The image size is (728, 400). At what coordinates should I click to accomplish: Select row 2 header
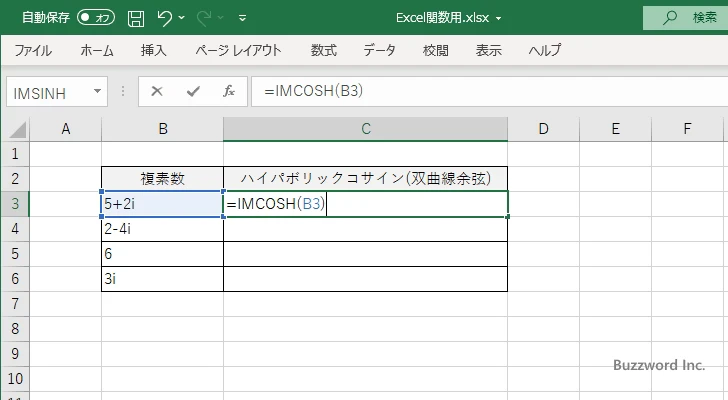(15, 179)
